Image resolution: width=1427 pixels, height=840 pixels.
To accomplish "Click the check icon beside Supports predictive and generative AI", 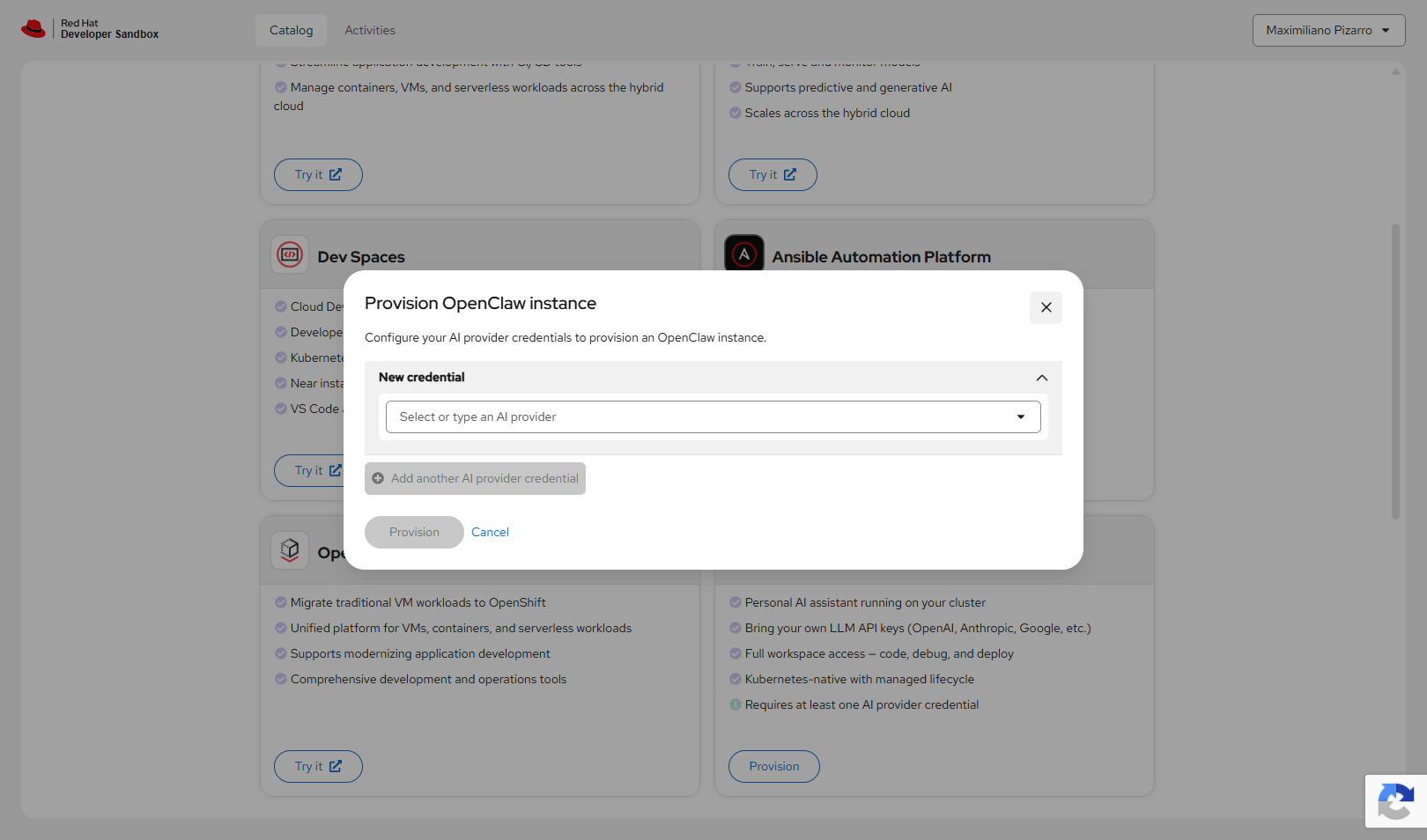I will (736, 87).
